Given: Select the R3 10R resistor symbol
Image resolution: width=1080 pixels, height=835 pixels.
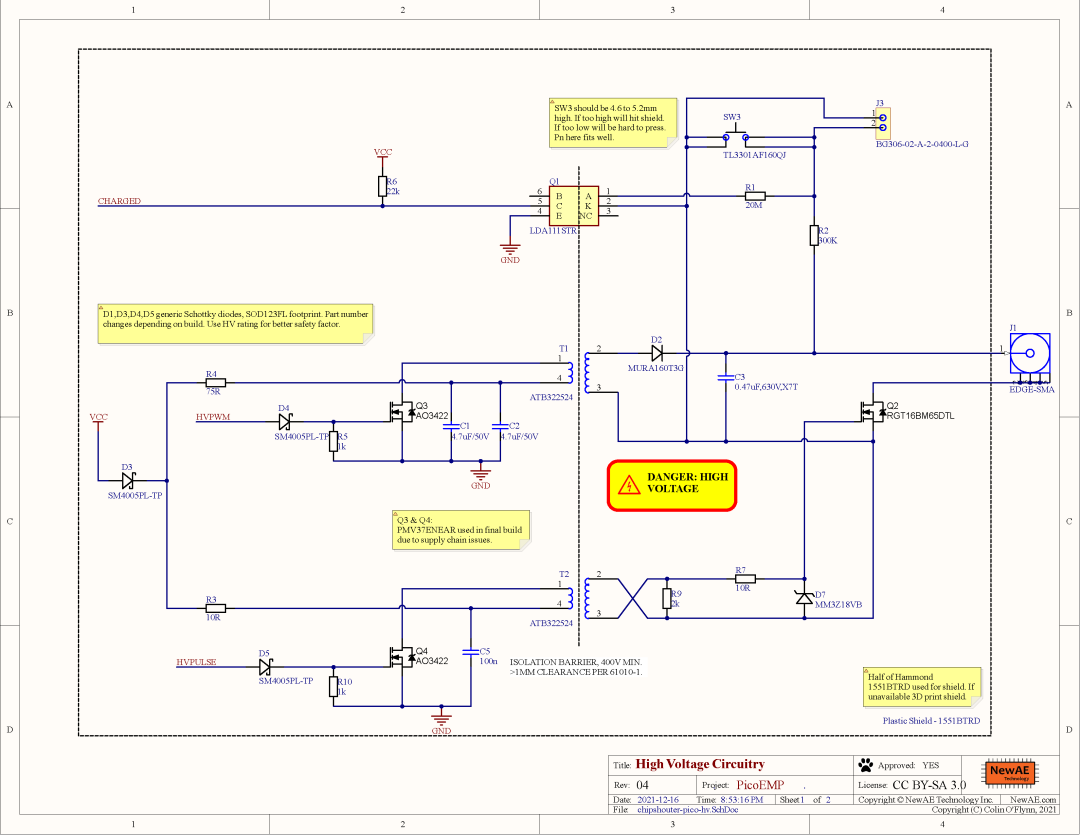Looking at the screenshot, I should tap(216, 608).
